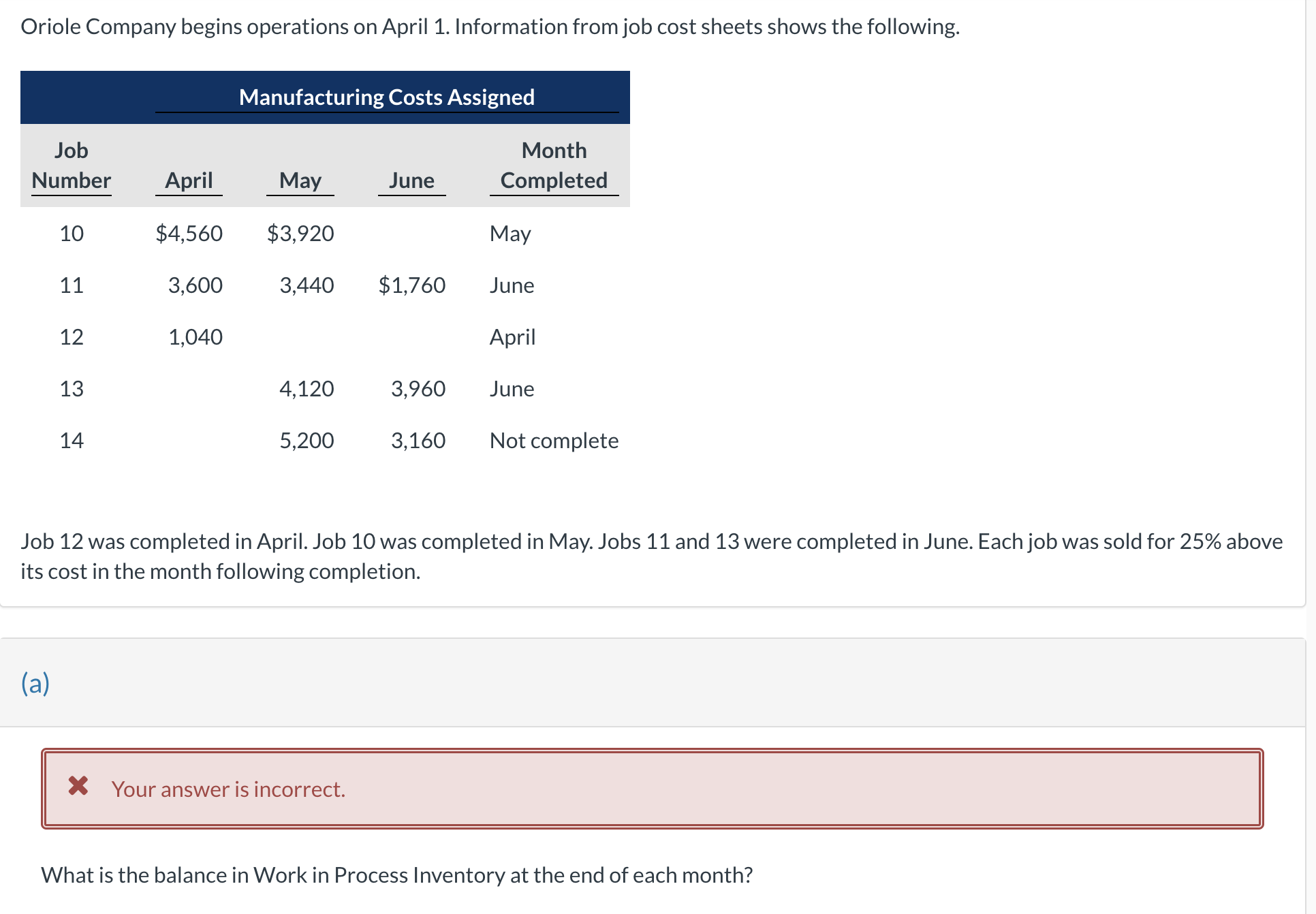Select Job Number 14 row
This screenshot has height=914, width=1316.
pyautogui.click(x=71, y=440)
